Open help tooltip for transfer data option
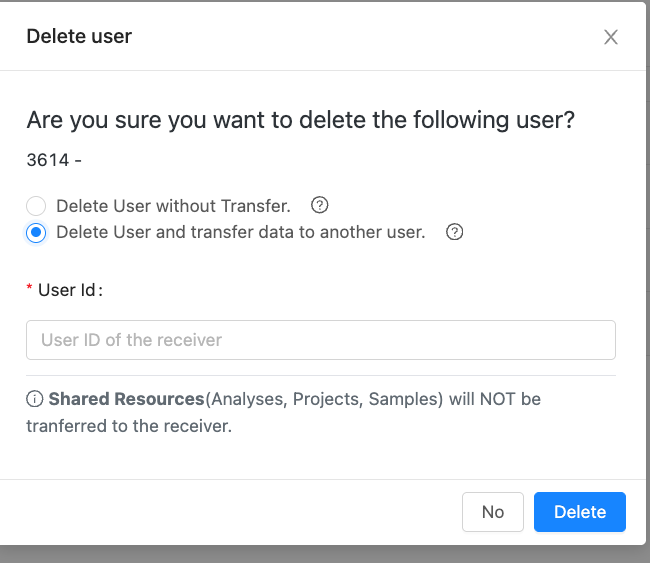 [454, 232]
